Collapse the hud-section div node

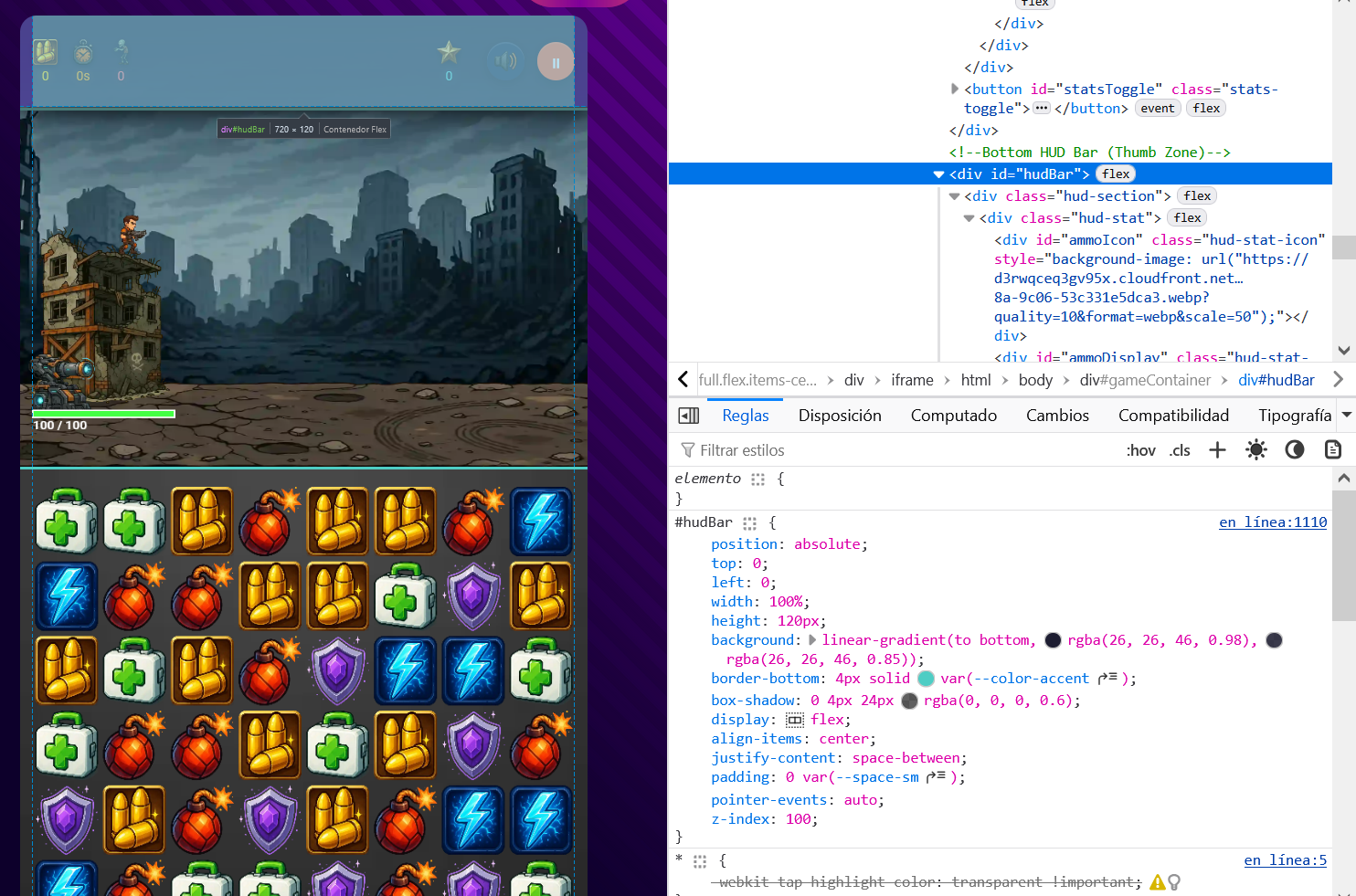pos(955,196)
